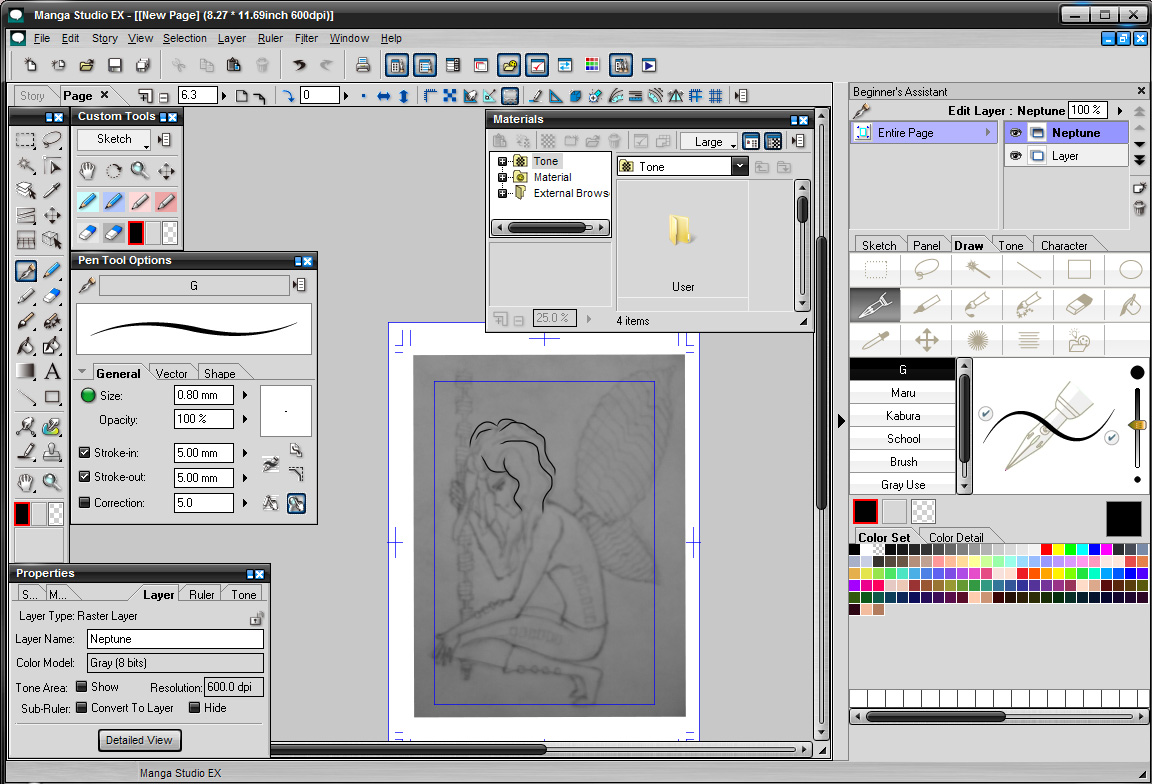Select the Lasso tool in Beginner's Assistant

[x=926, y=270]
